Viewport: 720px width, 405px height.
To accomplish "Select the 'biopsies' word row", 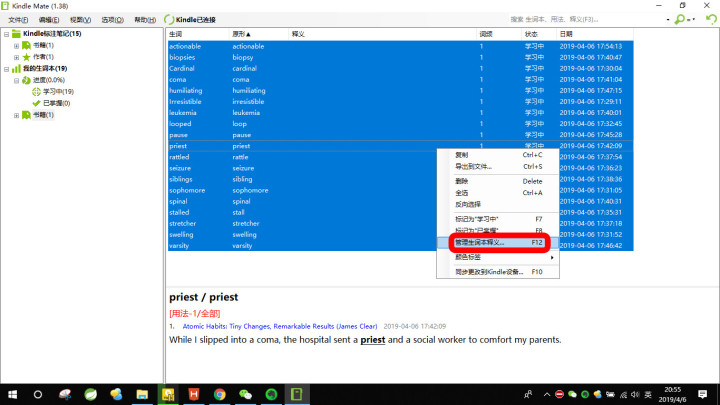I will coord(400,57).
